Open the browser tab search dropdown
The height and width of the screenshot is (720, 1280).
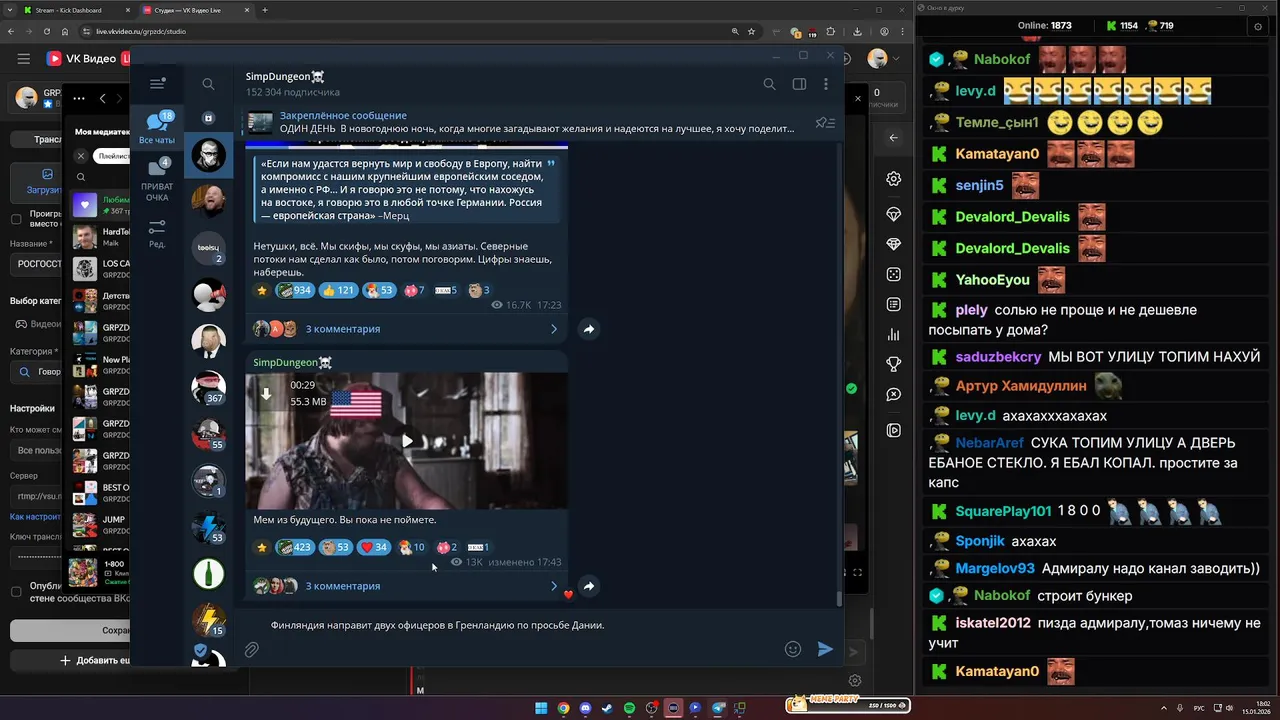point(11,10)
